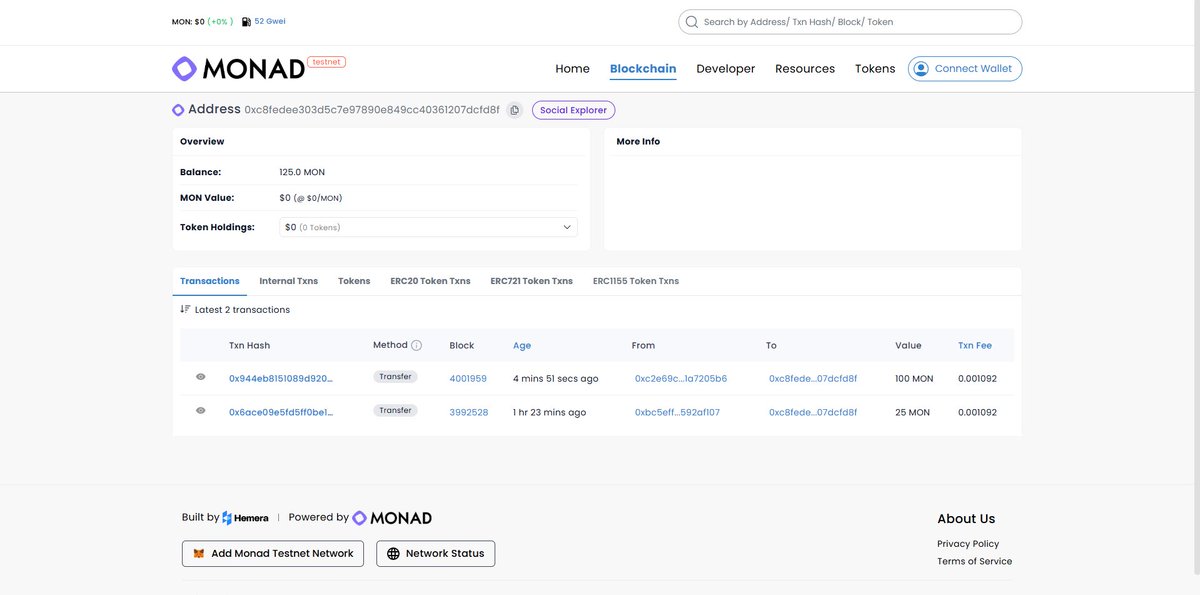Open sender address 0xbc5eff...592af107
1200x595 pixels.
click(x=677, y=412)
